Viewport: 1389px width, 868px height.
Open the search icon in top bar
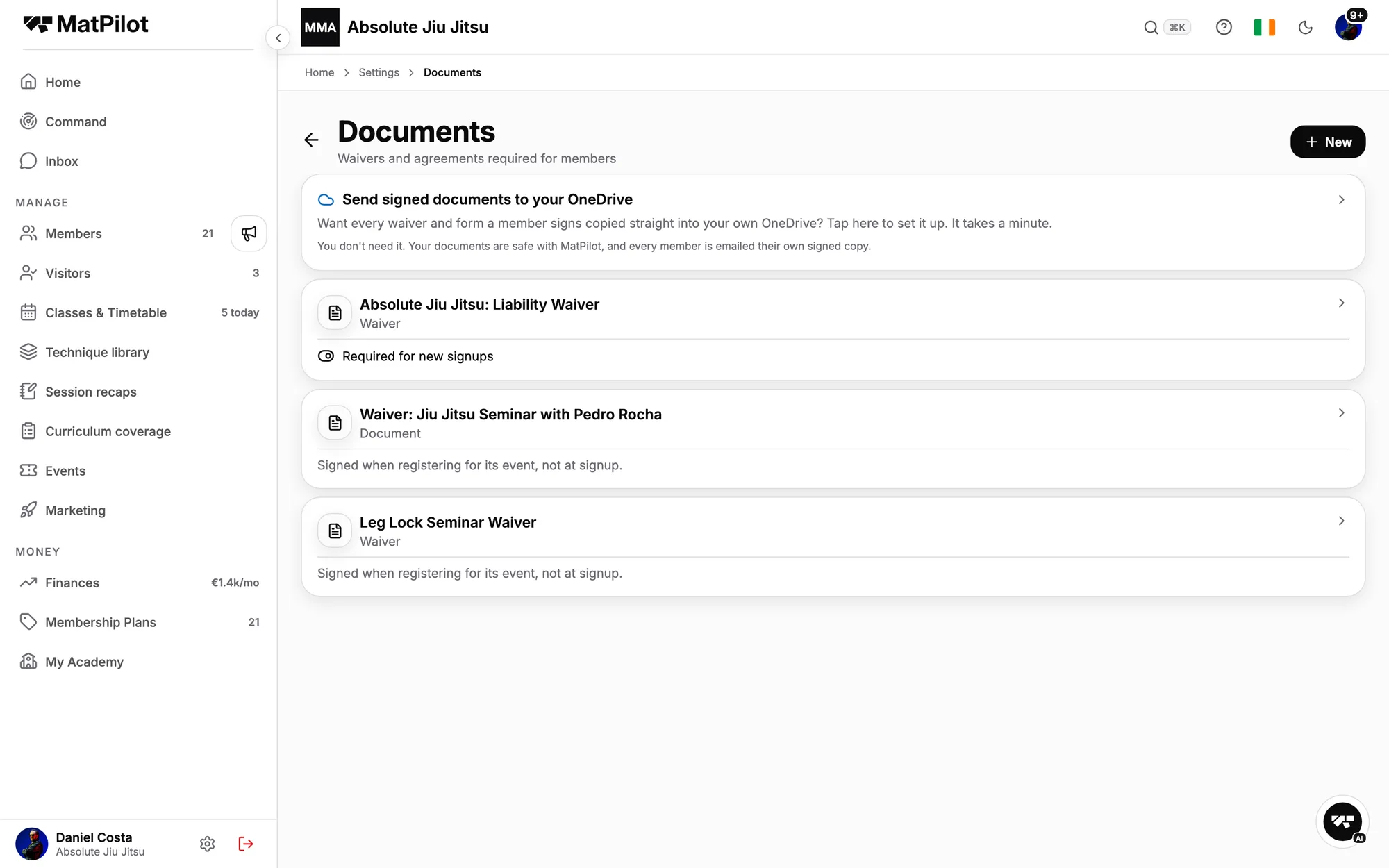(x=1151, y=27)
